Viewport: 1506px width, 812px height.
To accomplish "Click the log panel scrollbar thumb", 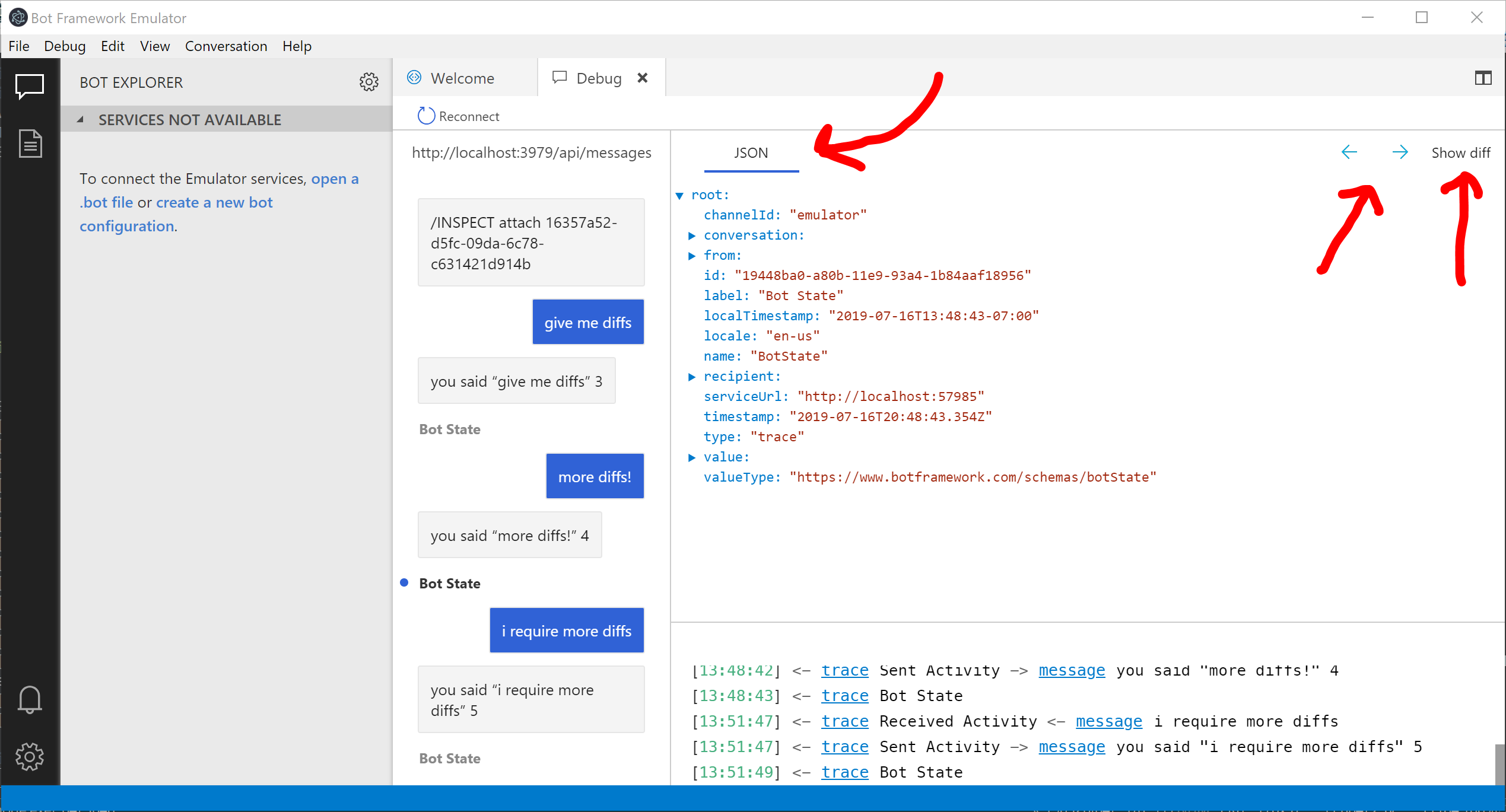I will [1500, 765].
